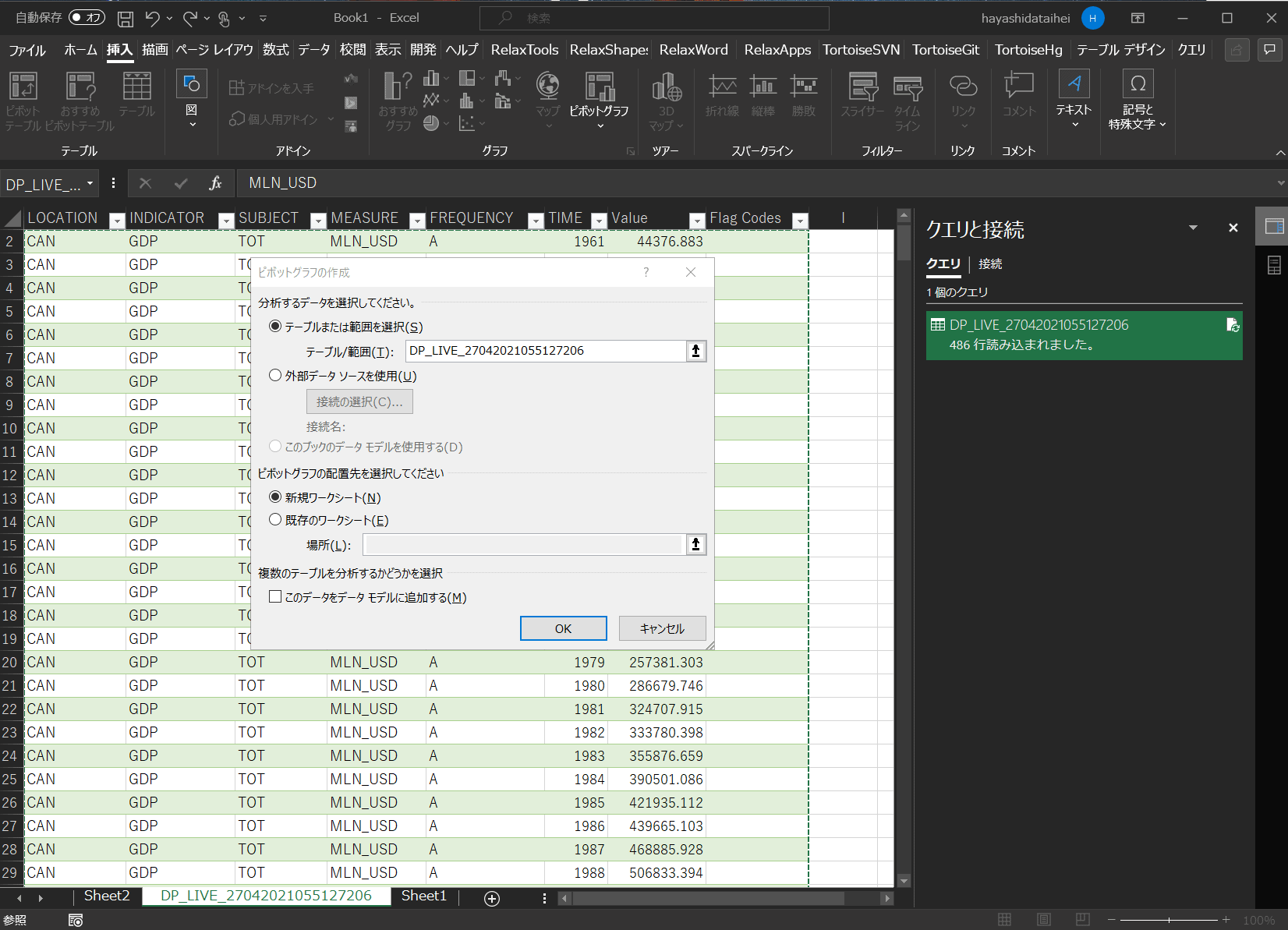This screenshot has width=1288, height=930.
Task: Click the OK button in dialog
Action: [563, 628]
